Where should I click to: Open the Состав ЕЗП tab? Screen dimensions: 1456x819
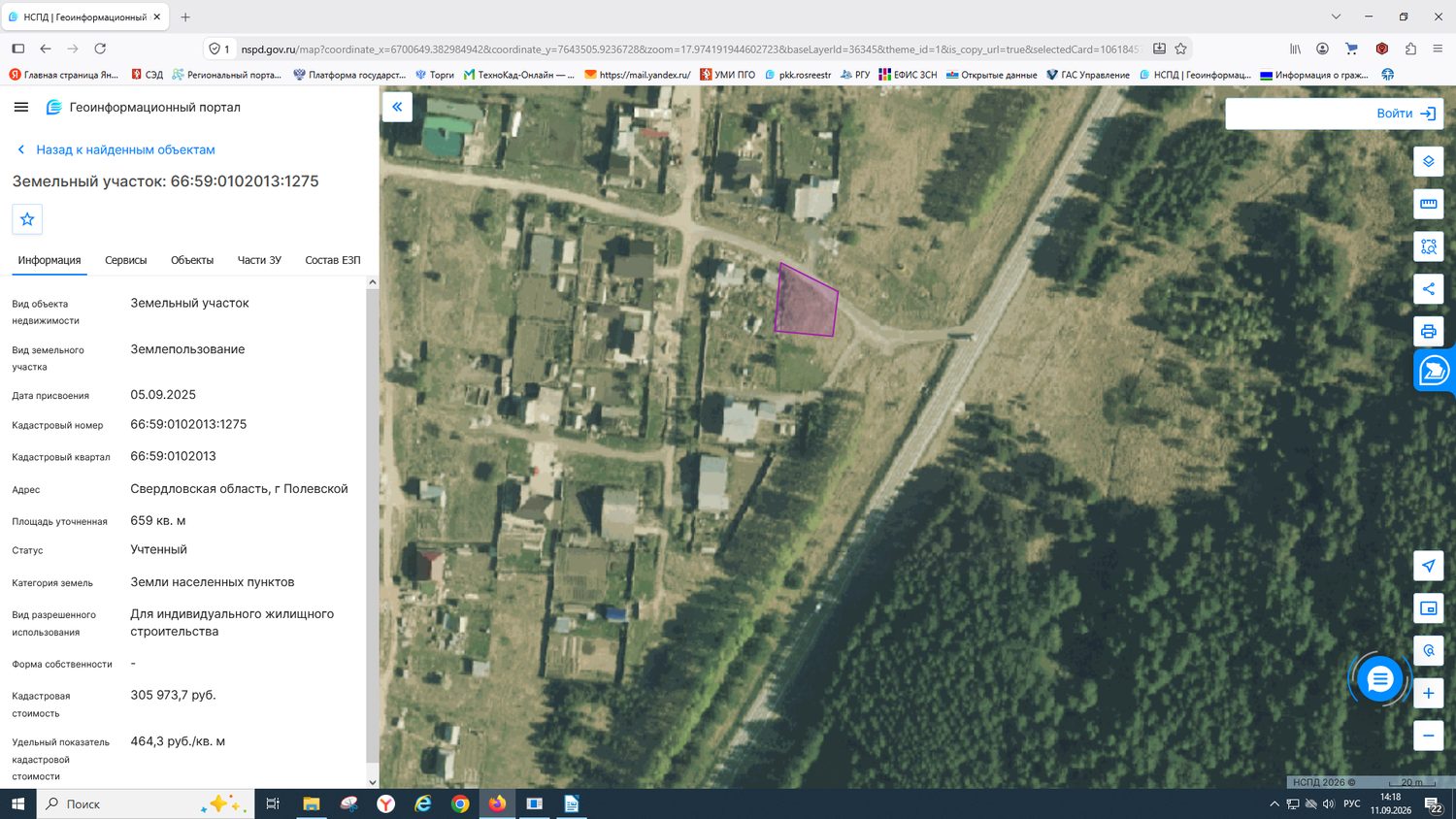click(x=333, y=260)
